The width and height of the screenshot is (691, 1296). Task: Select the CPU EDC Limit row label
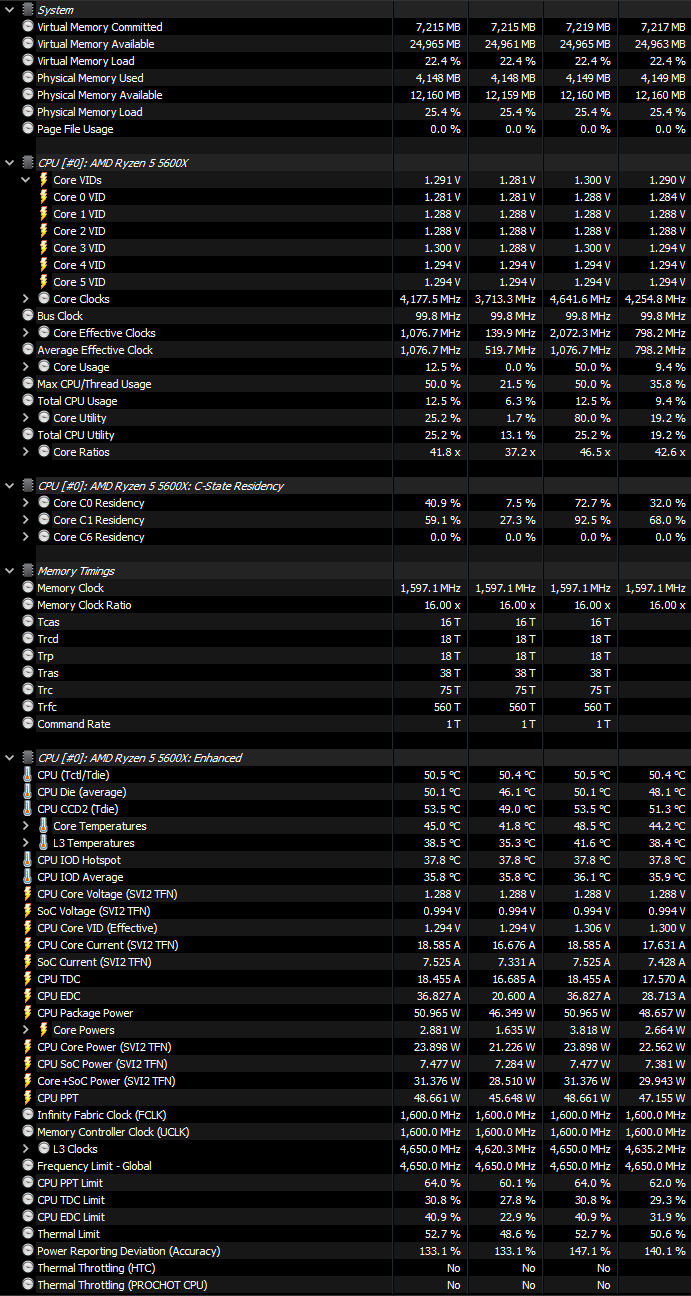tap(71, 1217)
